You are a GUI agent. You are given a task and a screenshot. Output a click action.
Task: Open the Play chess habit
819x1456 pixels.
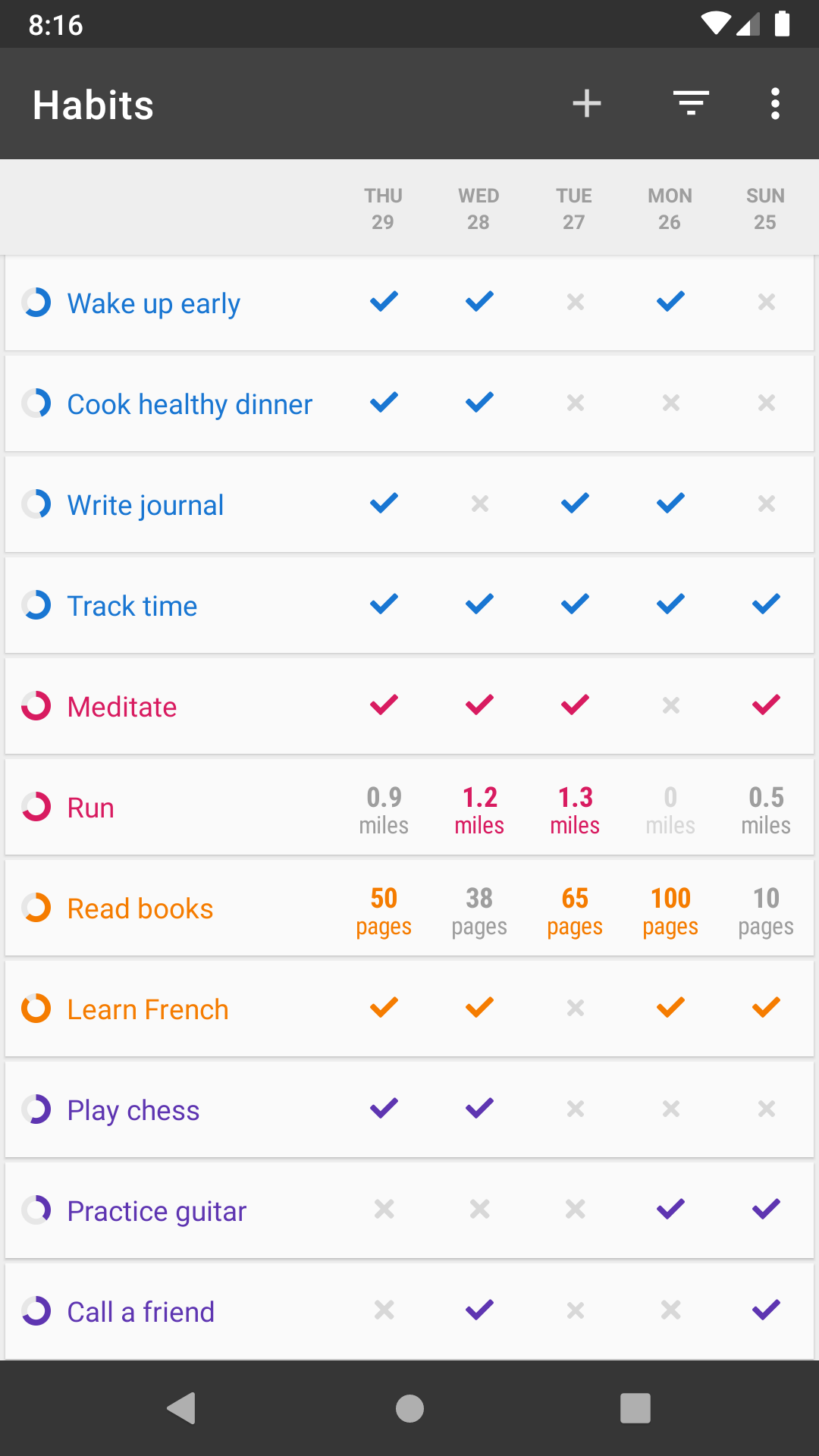click(133, 1110)
